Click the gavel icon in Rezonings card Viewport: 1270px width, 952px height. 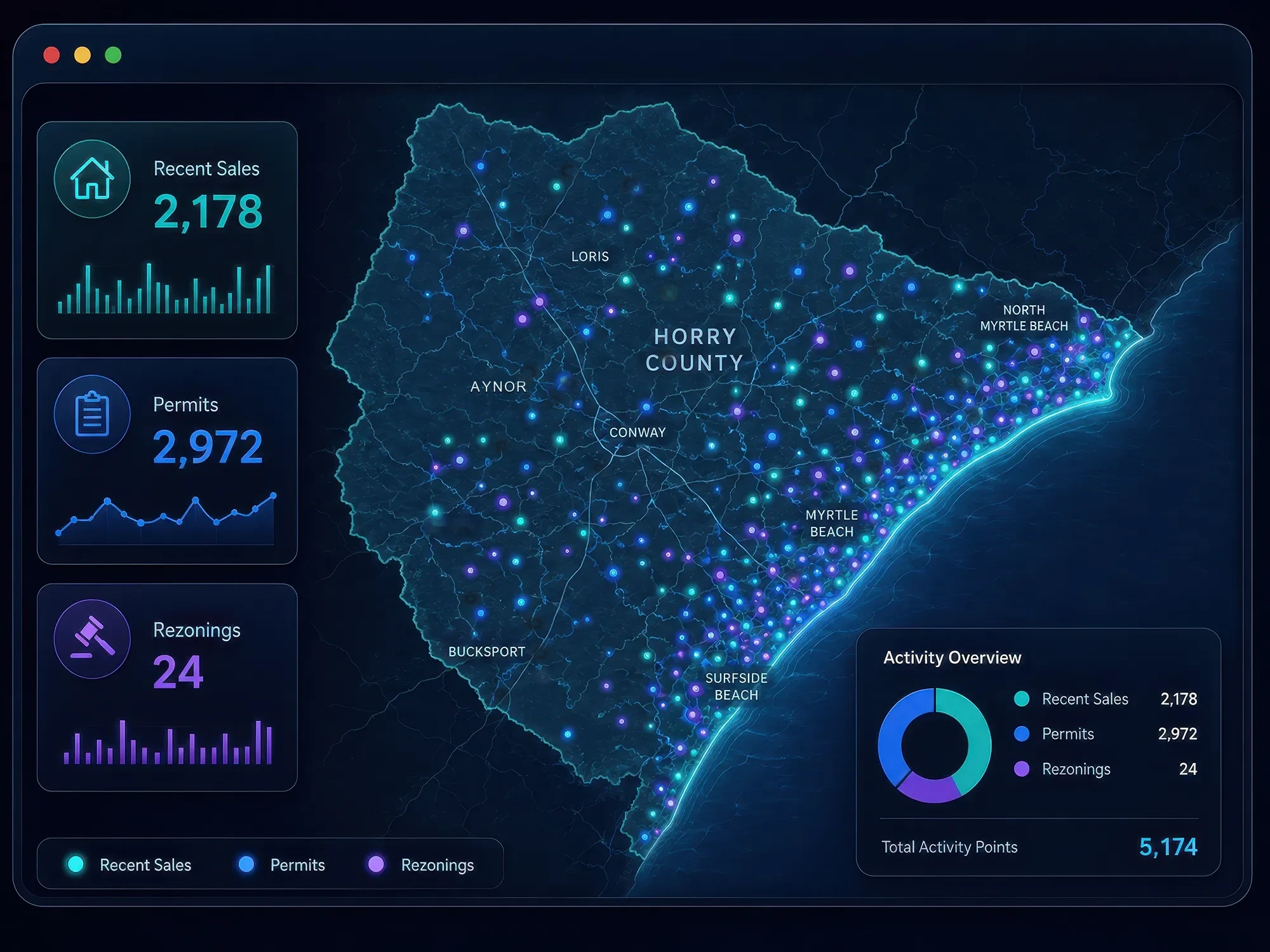[x=93, y=638]
